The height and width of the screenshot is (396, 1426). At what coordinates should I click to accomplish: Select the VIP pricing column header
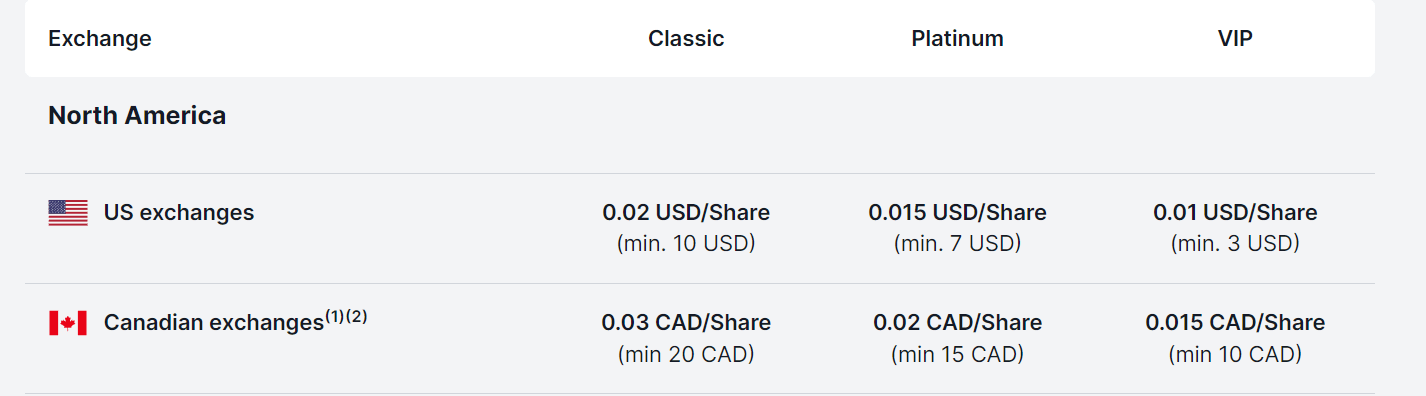click(1235, 39)
